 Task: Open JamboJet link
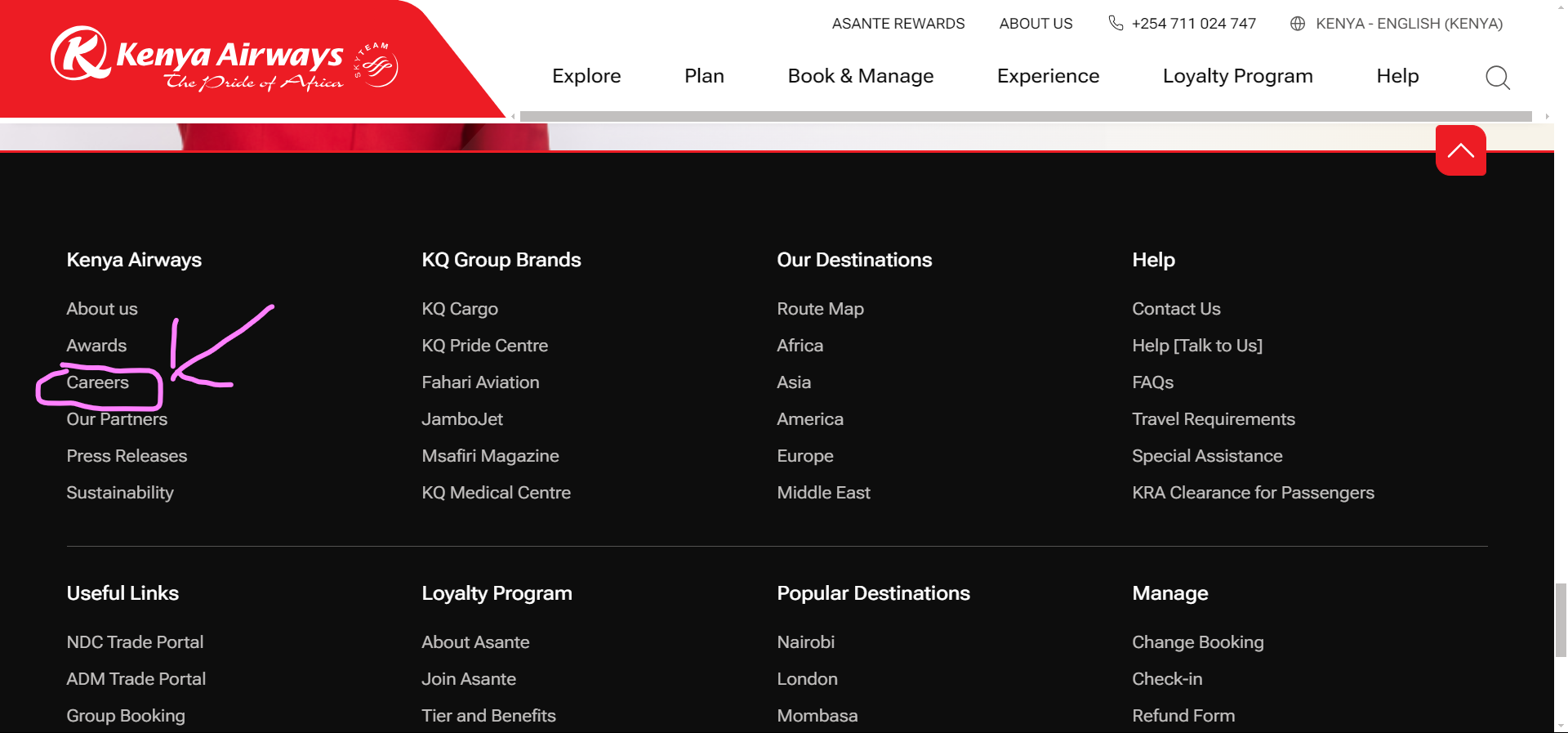pyautogui.click(x=462, y=419)
